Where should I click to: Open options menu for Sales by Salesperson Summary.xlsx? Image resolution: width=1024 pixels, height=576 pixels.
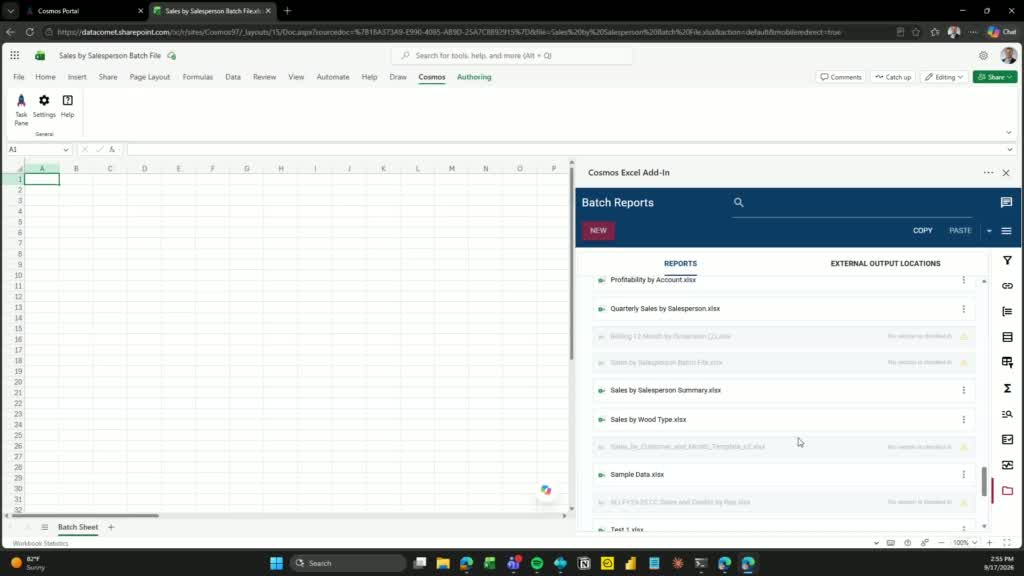[x=963, y=390]
